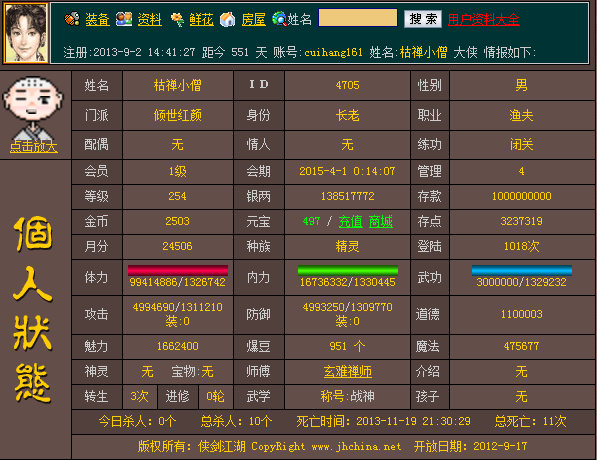
Task: Click the magnifier search icon beside 姓名
Action: [279, 19]
